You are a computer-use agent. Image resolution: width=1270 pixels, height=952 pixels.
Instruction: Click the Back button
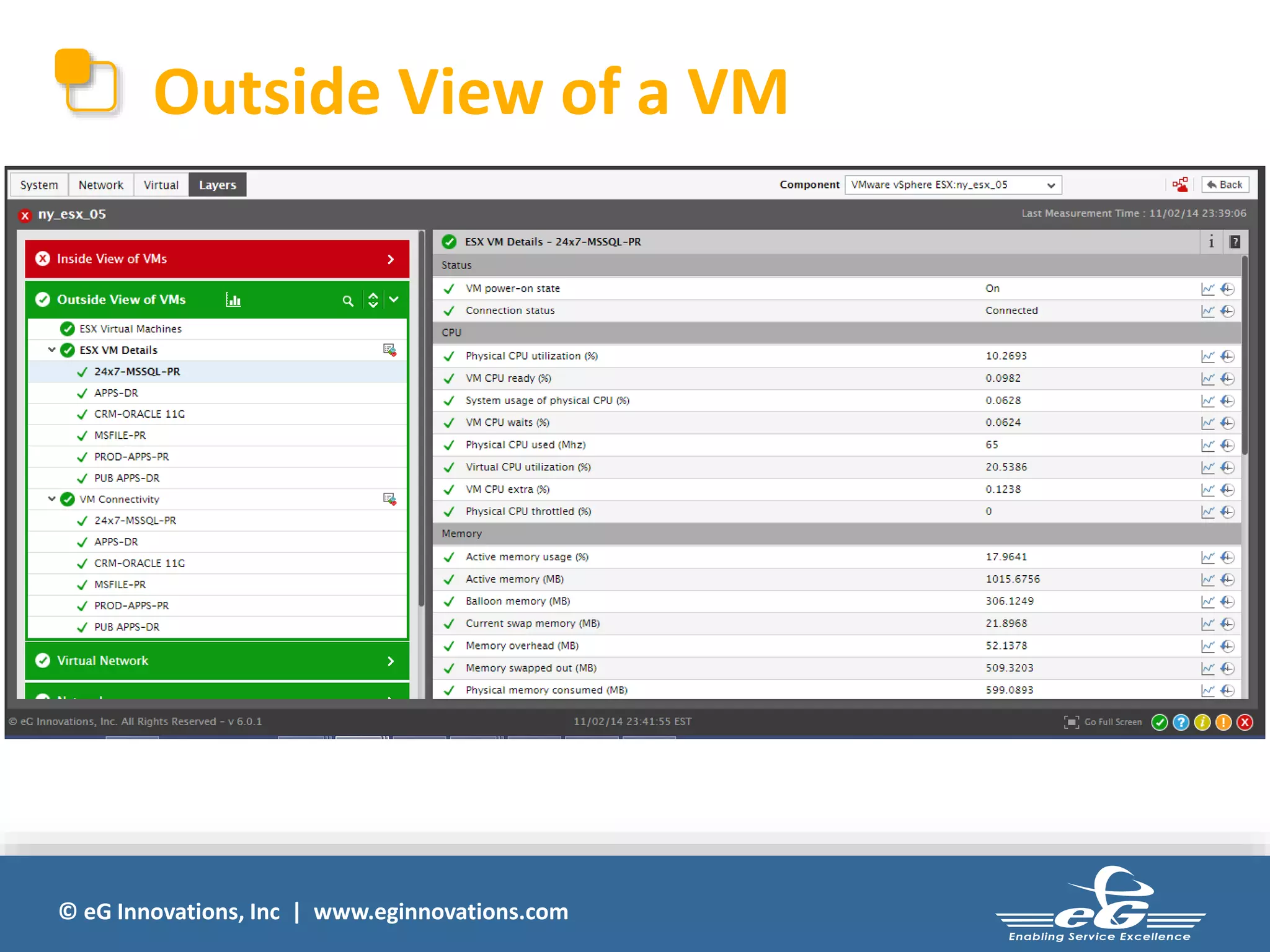pos(1225,185)
